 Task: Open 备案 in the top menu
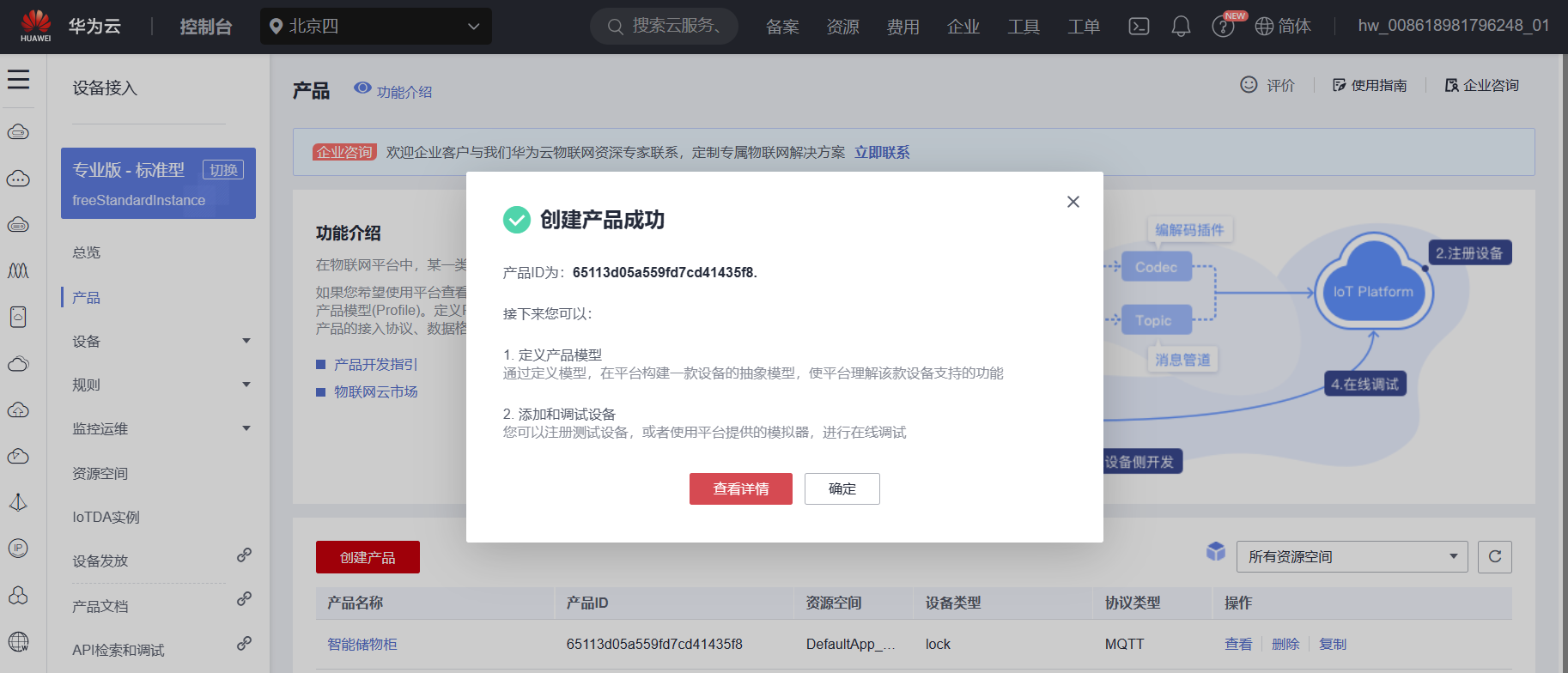tap(782, 27)
